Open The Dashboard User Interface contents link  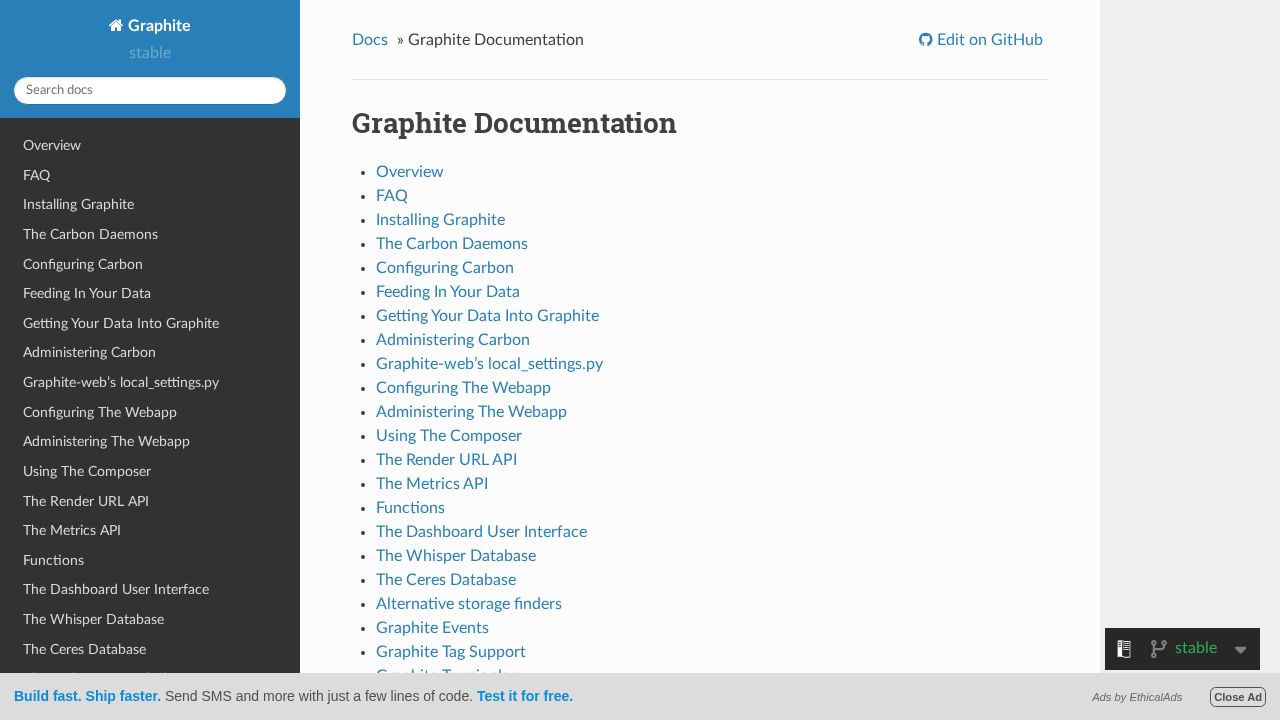pyautogui.click(x=482, y=532)
